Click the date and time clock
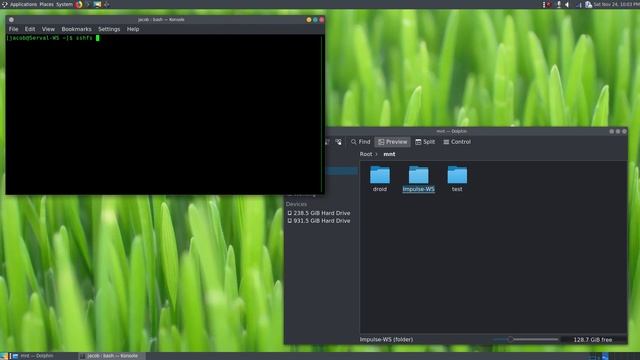The width and height of the screenshot is (640, 360). pyautogui.click(x=616, y=4)
